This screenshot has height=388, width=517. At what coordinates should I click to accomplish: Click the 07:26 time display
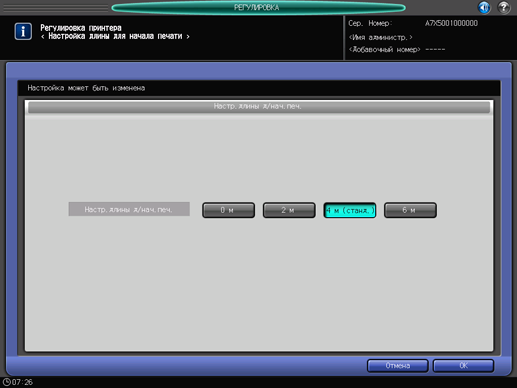(x=22, y=382)
